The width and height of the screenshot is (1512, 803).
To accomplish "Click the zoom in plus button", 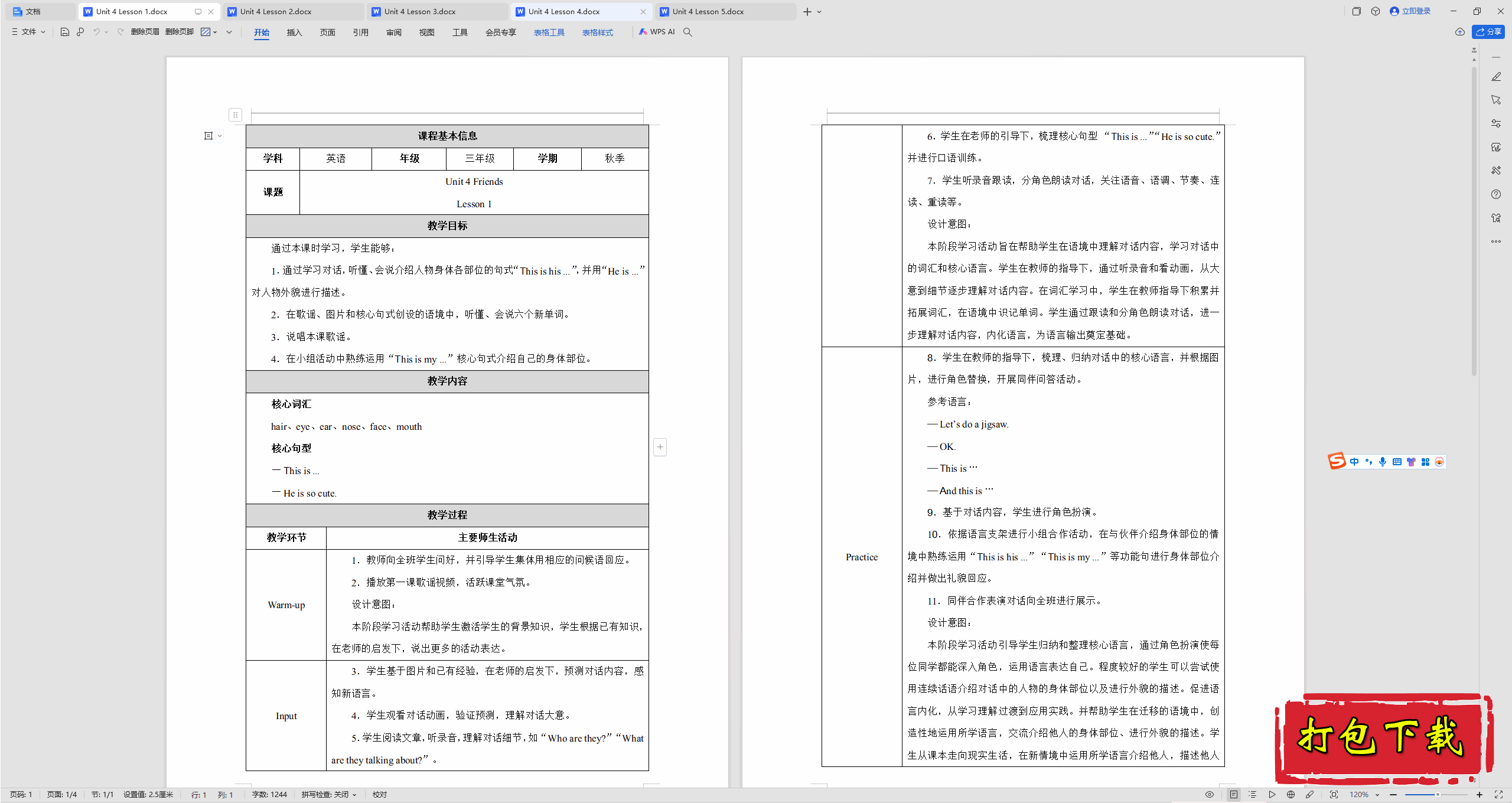I will (1480, 795).
